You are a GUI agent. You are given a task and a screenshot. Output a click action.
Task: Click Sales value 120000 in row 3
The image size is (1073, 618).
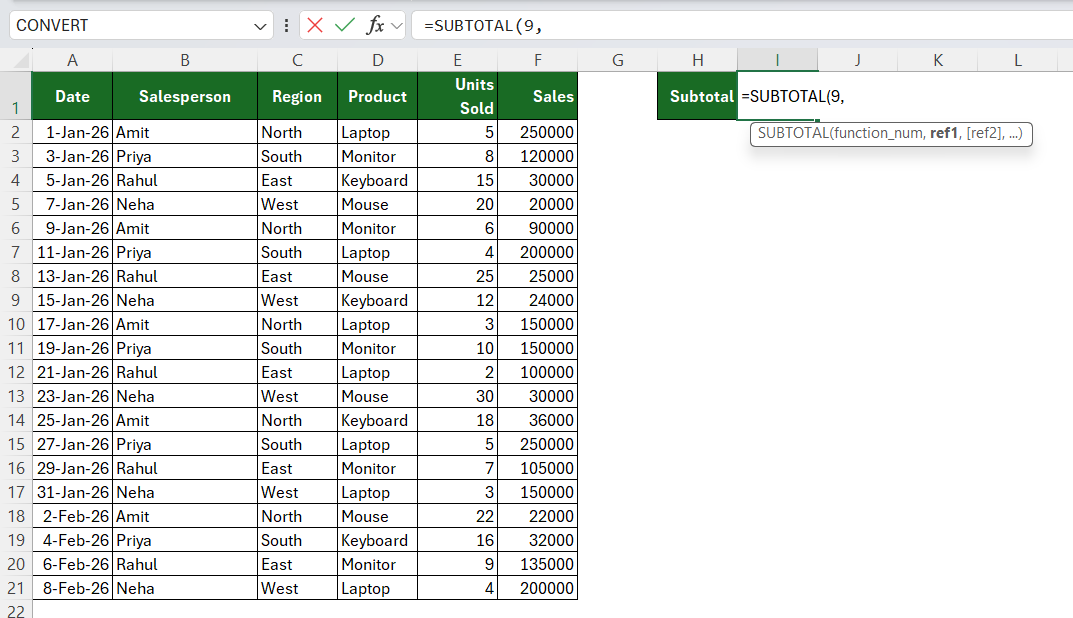(x=538, y=156)
